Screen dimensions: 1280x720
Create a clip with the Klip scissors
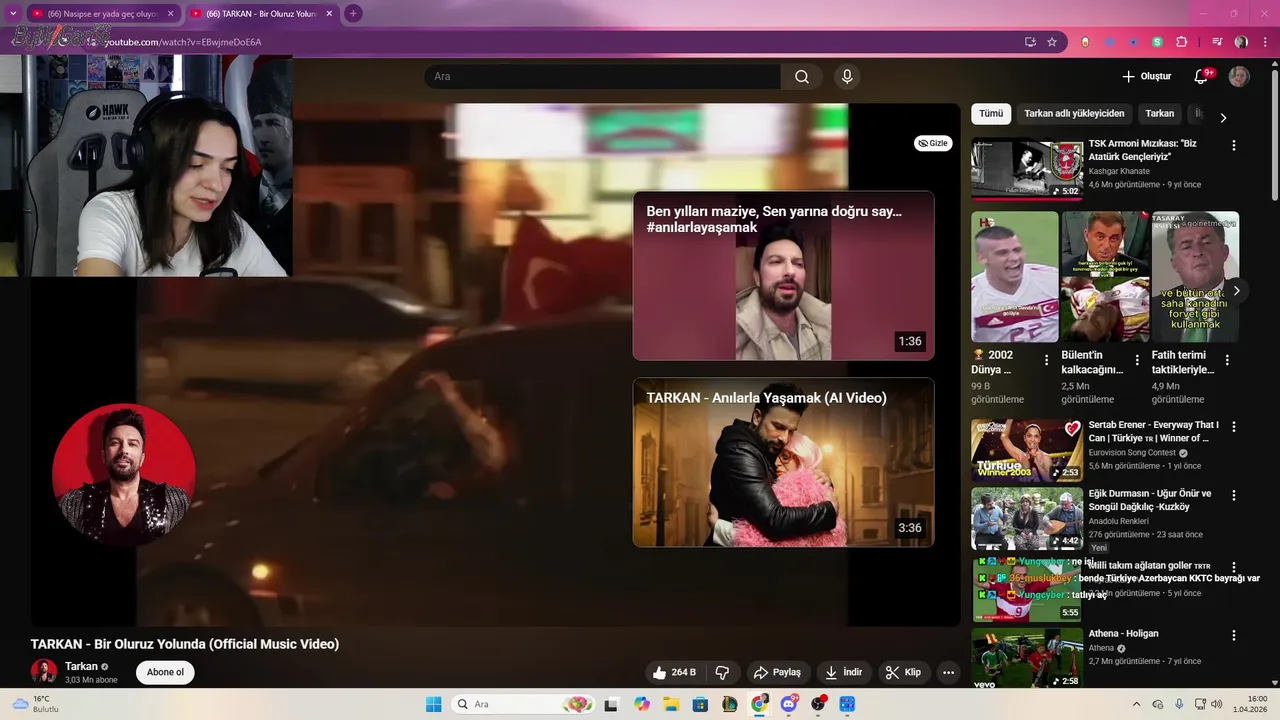903,672
